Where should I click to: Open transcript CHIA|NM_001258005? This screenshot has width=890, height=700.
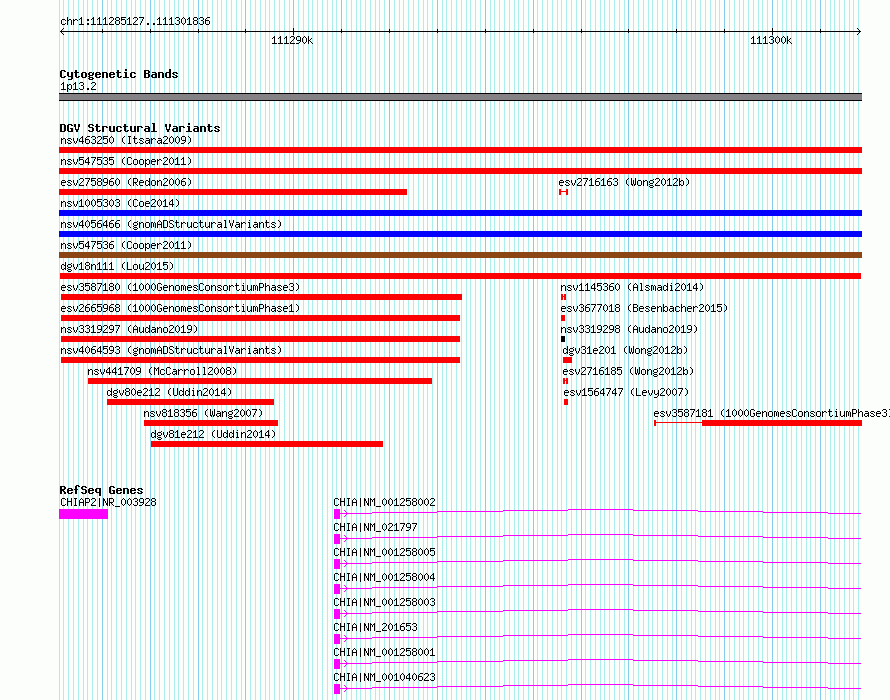[x=384, y=552]
